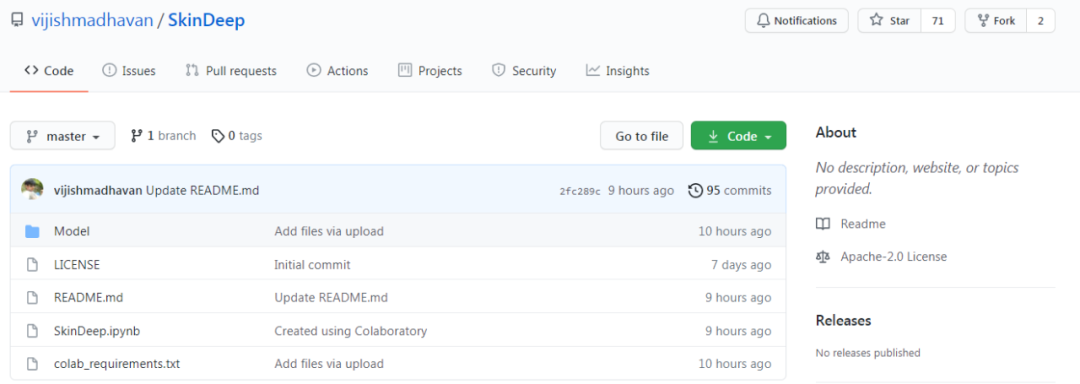
Task: Open commit hash 2fc289c
Action: tap(580, 191)
